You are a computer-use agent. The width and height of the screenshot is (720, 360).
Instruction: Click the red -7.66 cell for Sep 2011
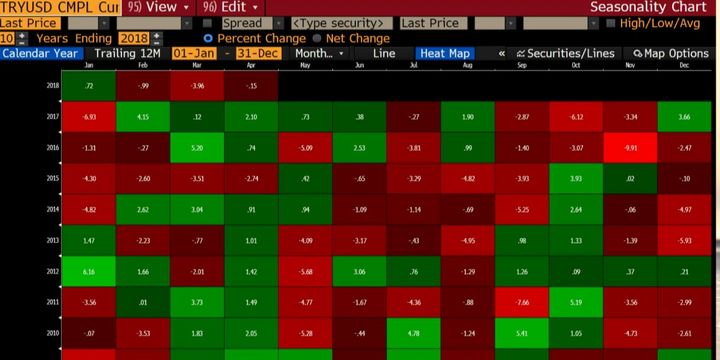click(522, 302)
